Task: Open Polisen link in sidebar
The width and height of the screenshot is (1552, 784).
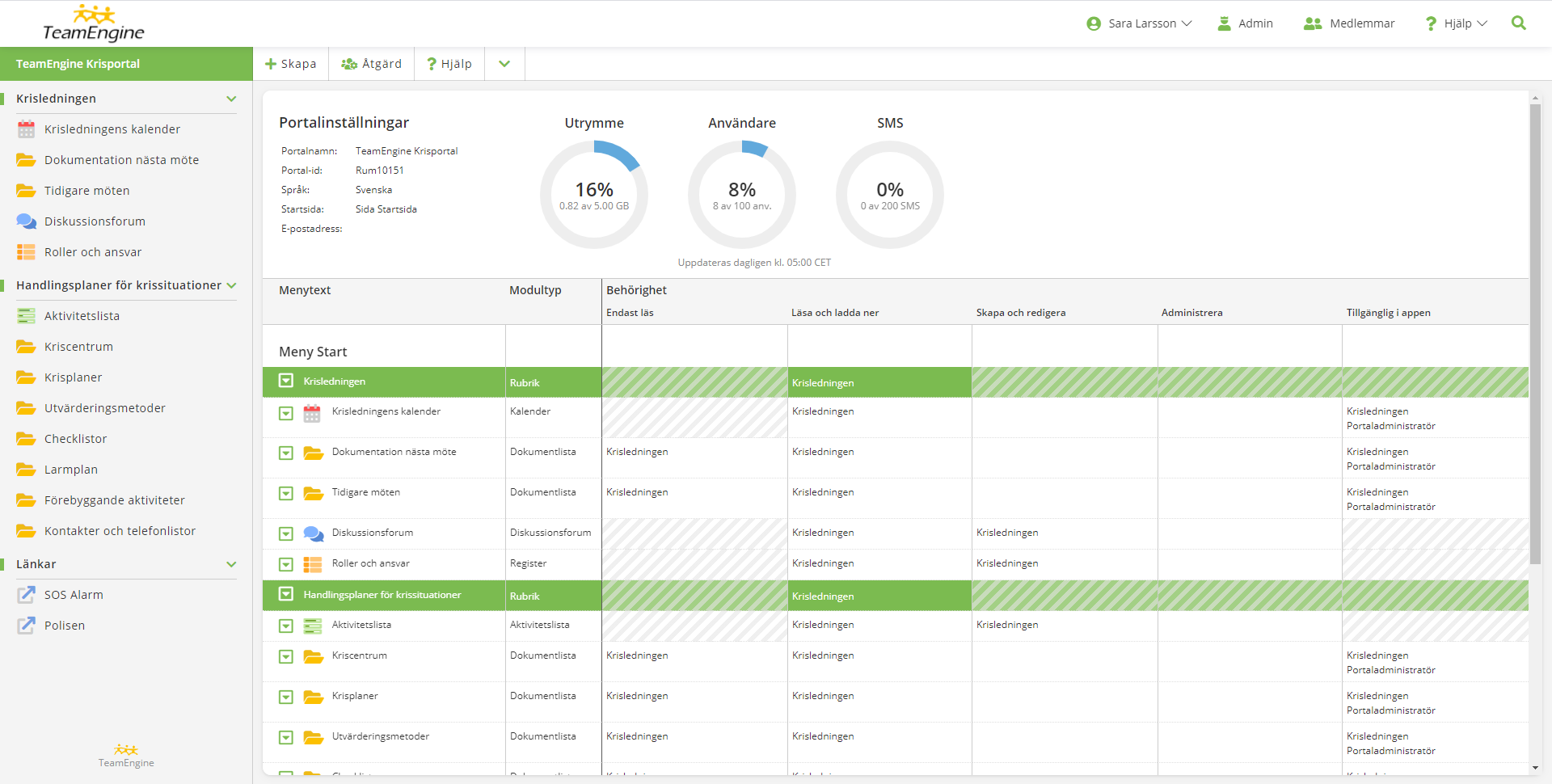Action: [65, 626]
